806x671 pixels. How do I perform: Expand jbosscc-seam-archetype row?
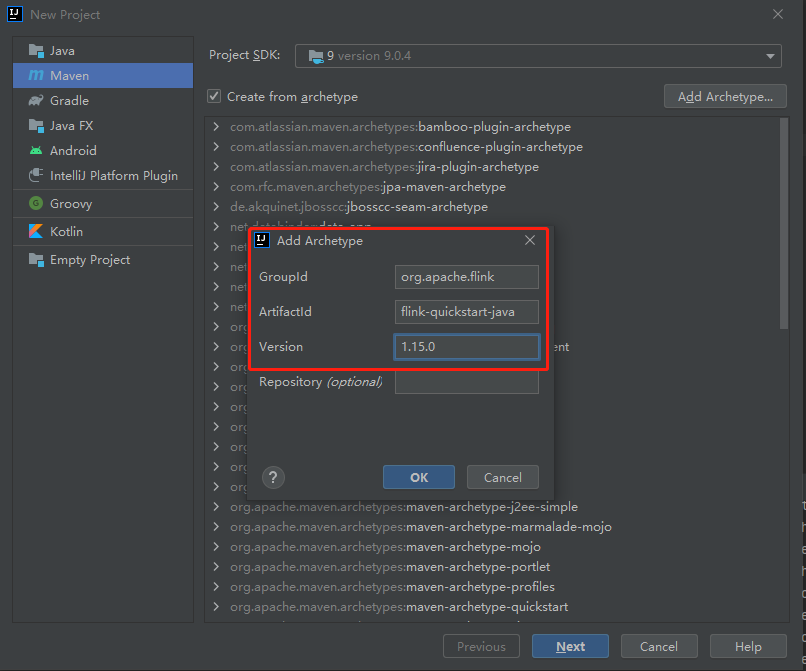click(216, 207)
